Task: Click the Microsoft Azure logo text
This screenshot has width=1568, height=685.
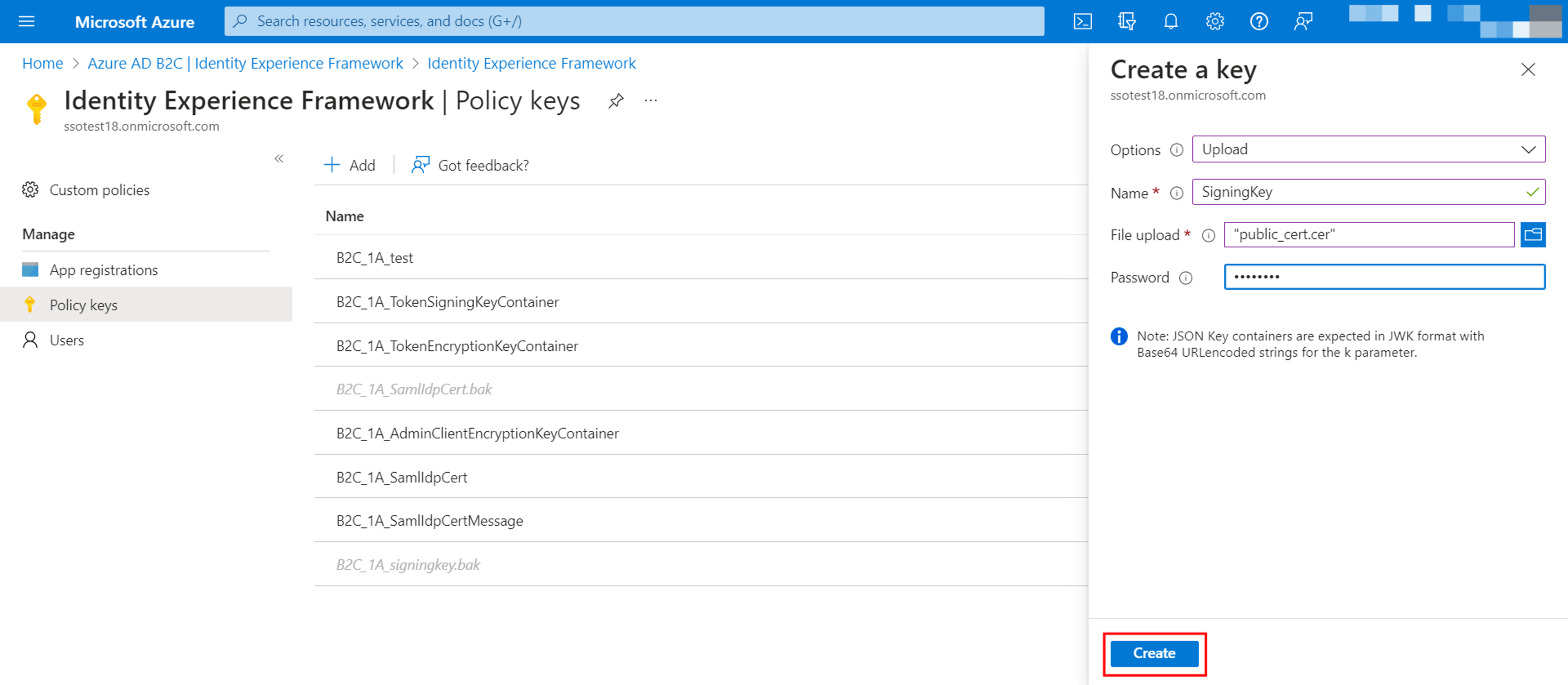Action: [134, 22]
